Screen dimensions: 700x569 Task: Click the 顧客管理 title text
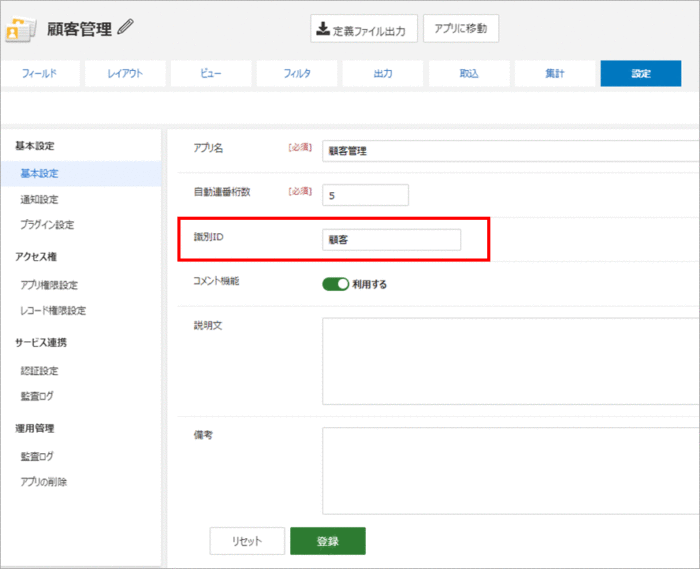coord(79,29)
